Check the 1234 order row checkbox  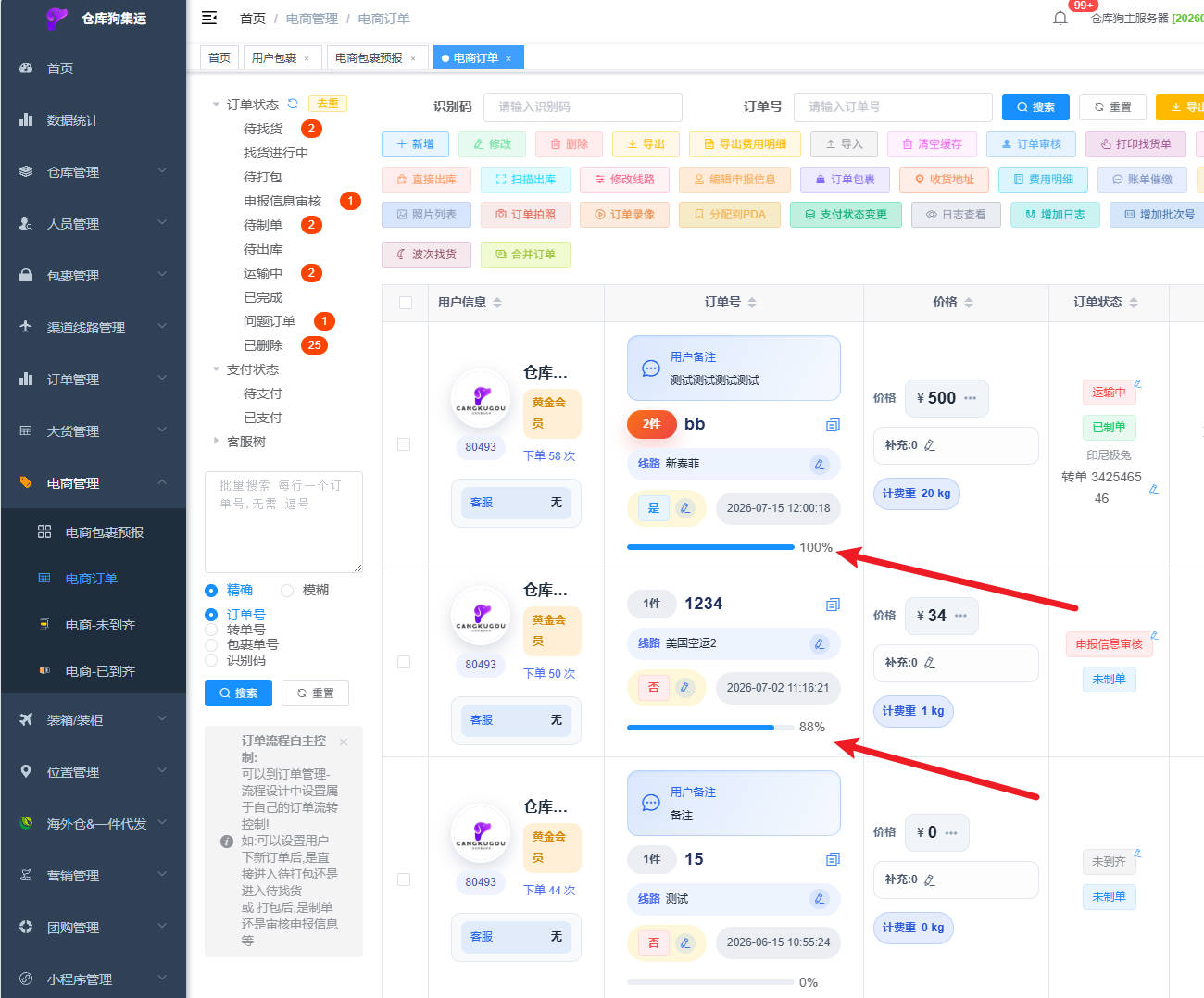tap(404, 662)
